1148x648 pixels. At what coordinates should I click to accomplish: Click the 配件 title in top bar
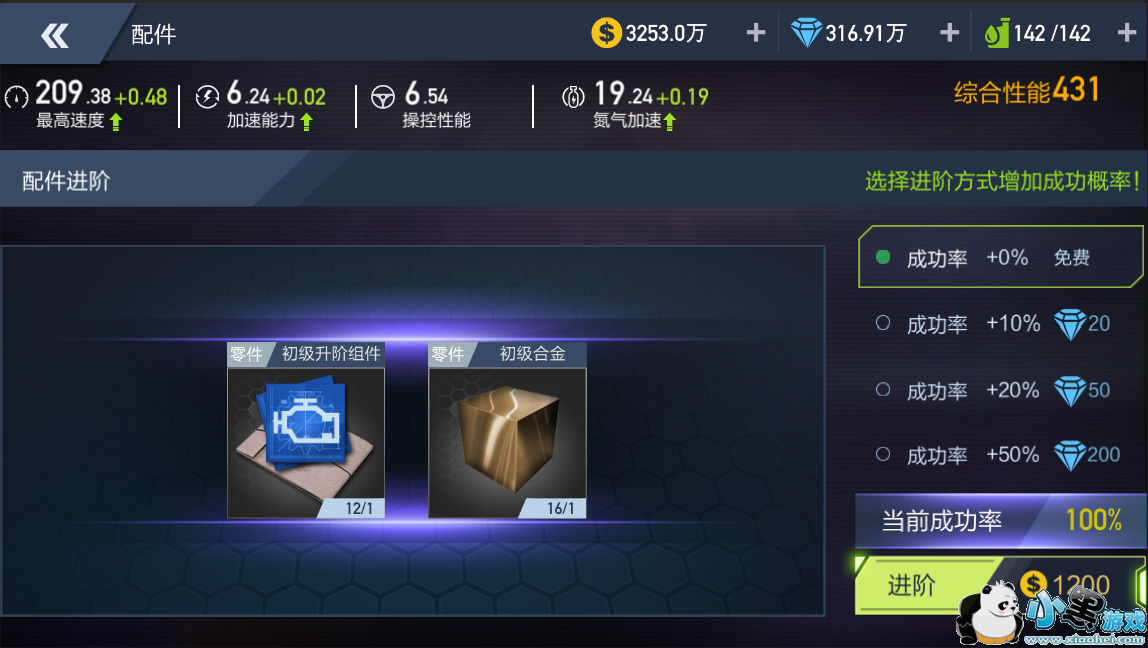[x=154, y=34]
